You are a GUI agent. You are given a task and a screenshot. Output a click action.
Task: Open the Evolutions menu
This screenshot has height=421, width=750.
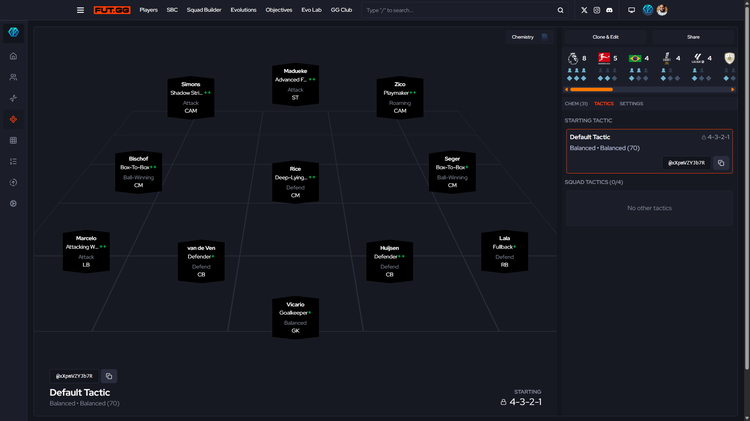pyautogui.click(x=243, y=10)
